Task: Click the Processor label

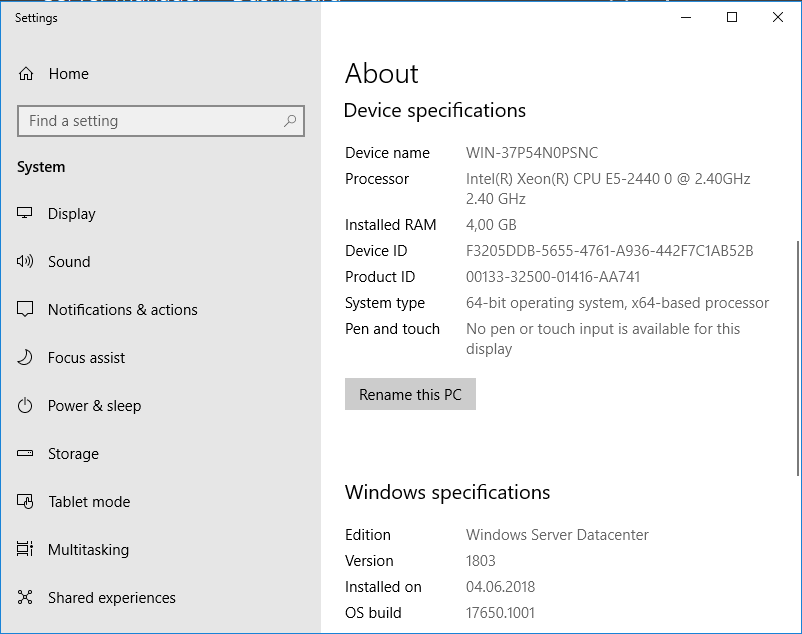Action: pos(377,179)
